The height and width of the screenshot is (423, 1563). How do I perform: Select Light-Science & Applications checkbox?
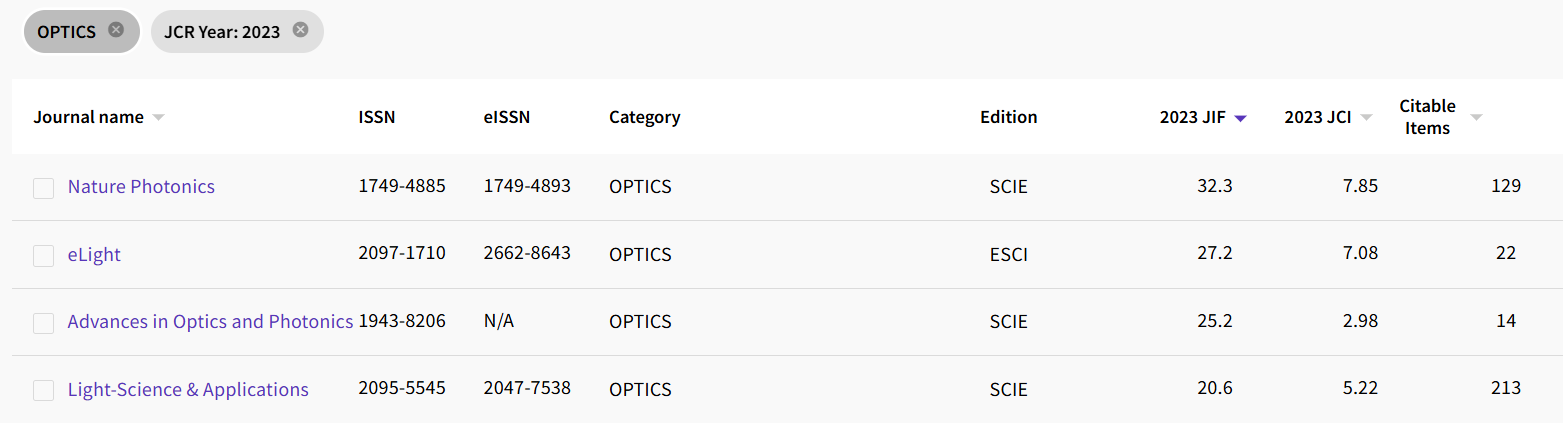(43, 391)
